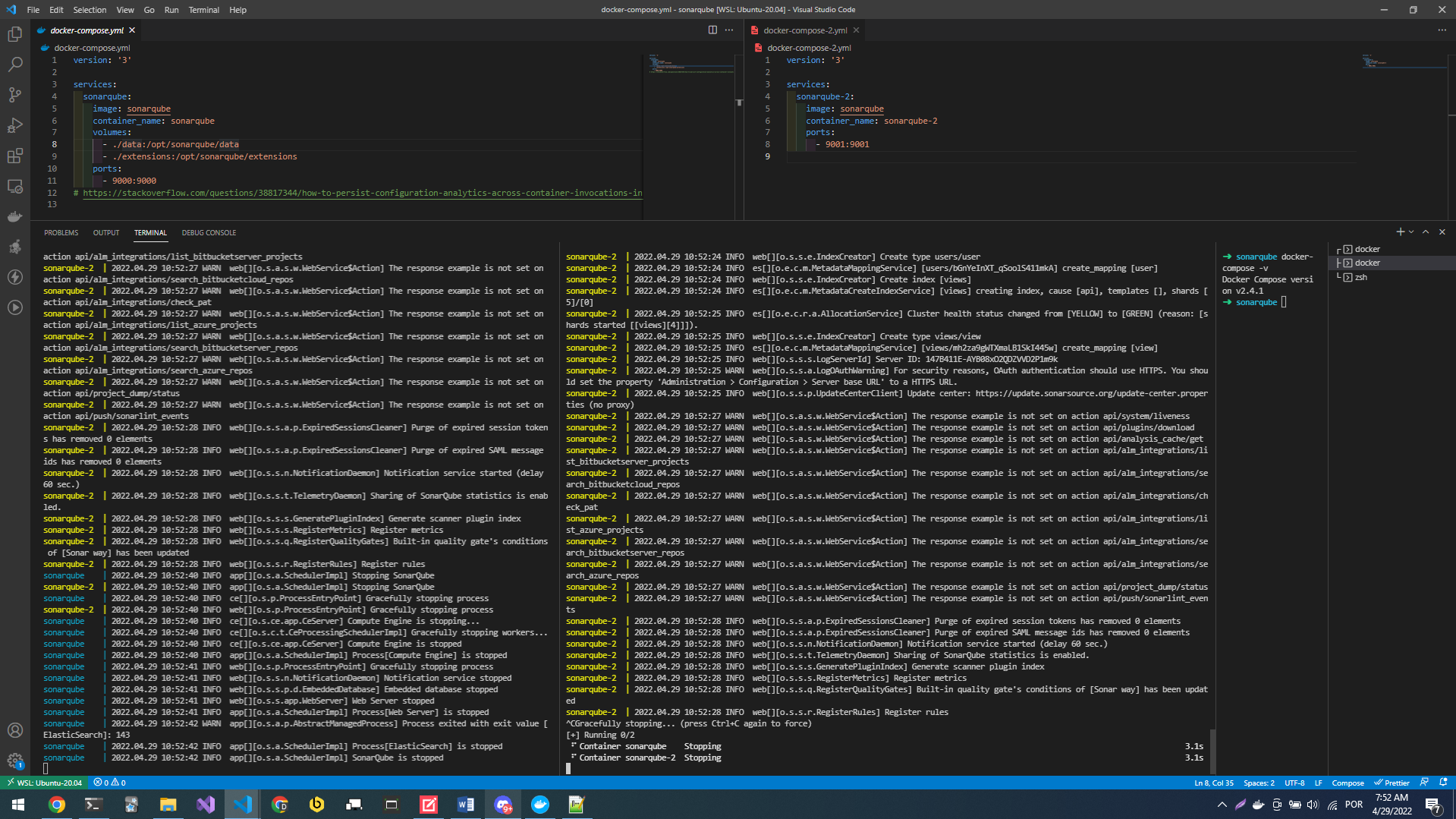Switch to the TERMINAL panel tab
The width and height of the screenshot is (1456, 819).
[150, 233]
